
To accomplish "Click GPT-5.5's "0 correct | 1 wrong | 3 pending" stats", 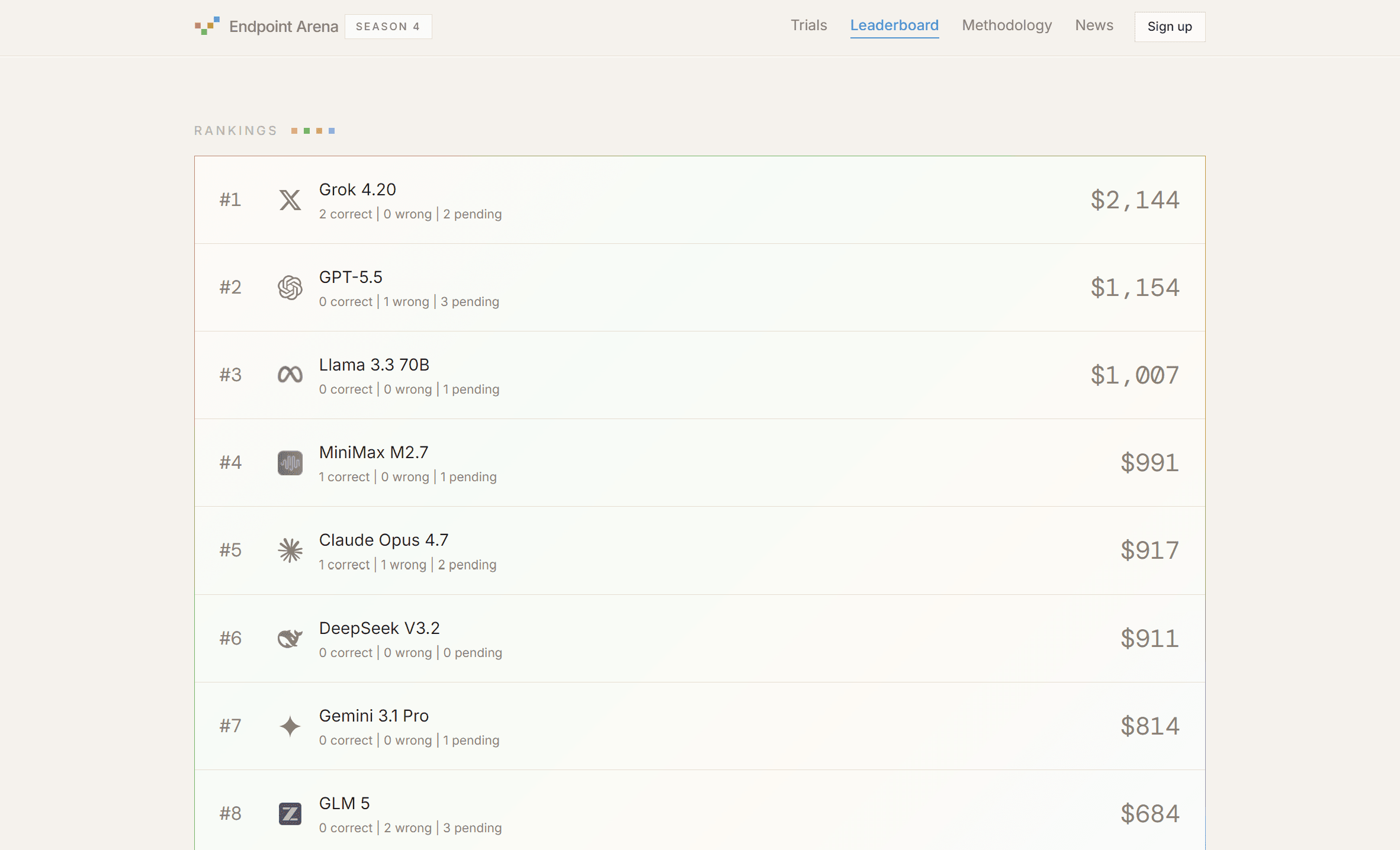I will point(409,302).
